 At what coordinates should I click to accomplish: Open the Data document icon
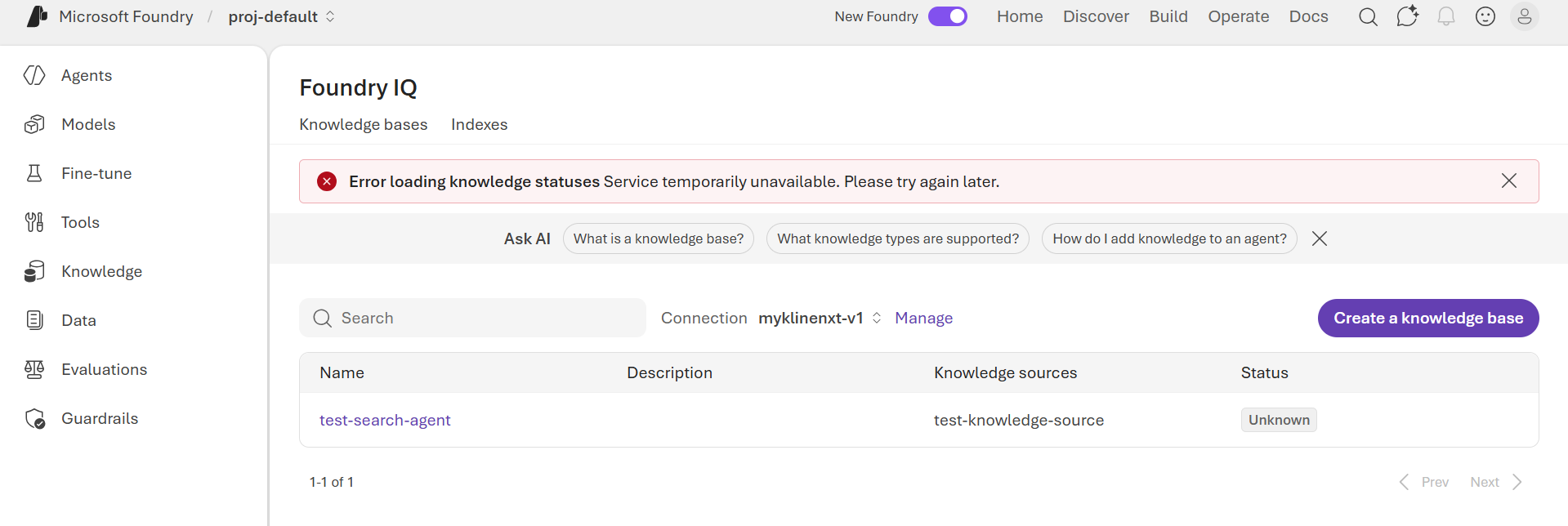[x=34, y=320]
